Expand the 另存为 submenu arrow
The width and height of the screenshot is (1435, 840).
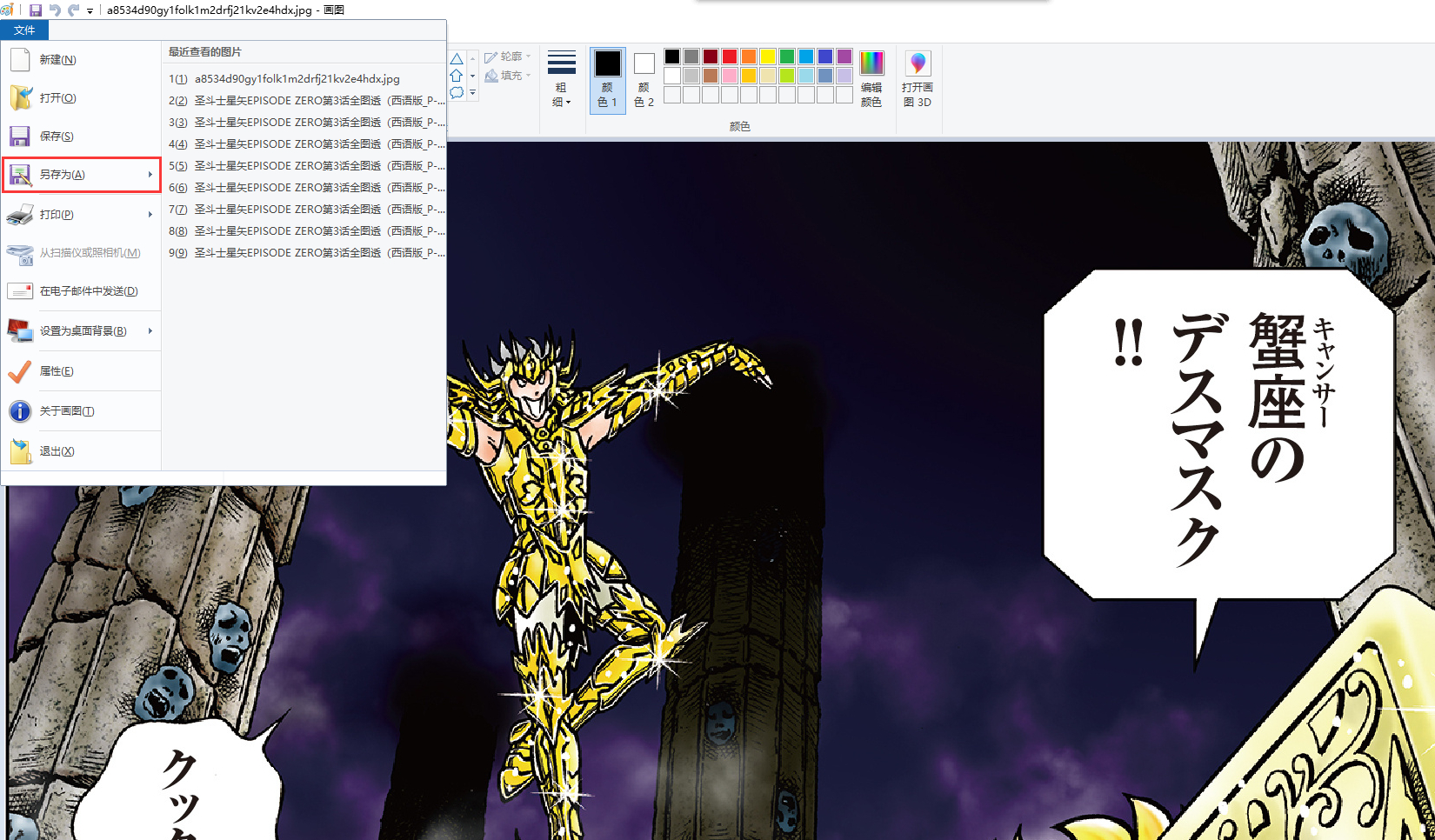click(x=150, y=175)
